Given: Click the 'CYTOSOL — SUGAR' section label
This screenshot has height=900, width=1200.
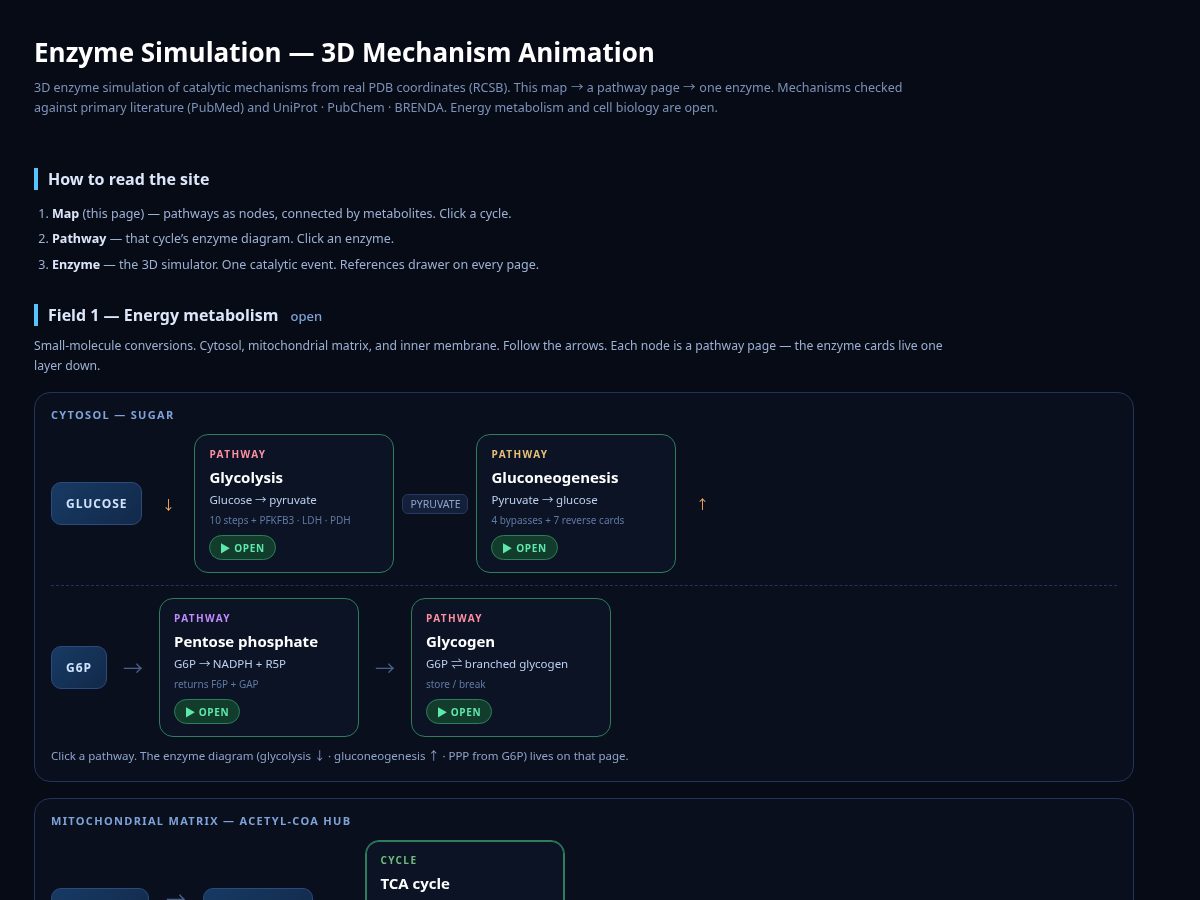Looking at the screenshot, I should pyautogui.click(x=112, y=415).
